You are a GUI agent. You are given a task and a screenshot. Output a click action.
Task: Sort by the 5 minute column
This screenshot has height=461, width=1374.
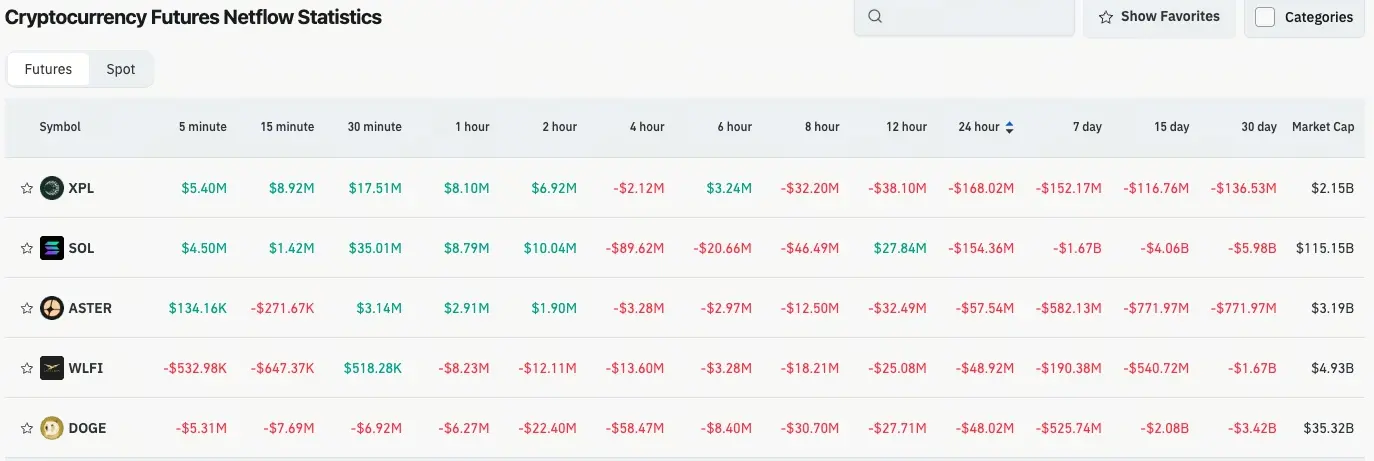pyautogui.click(x=203, y=127)
